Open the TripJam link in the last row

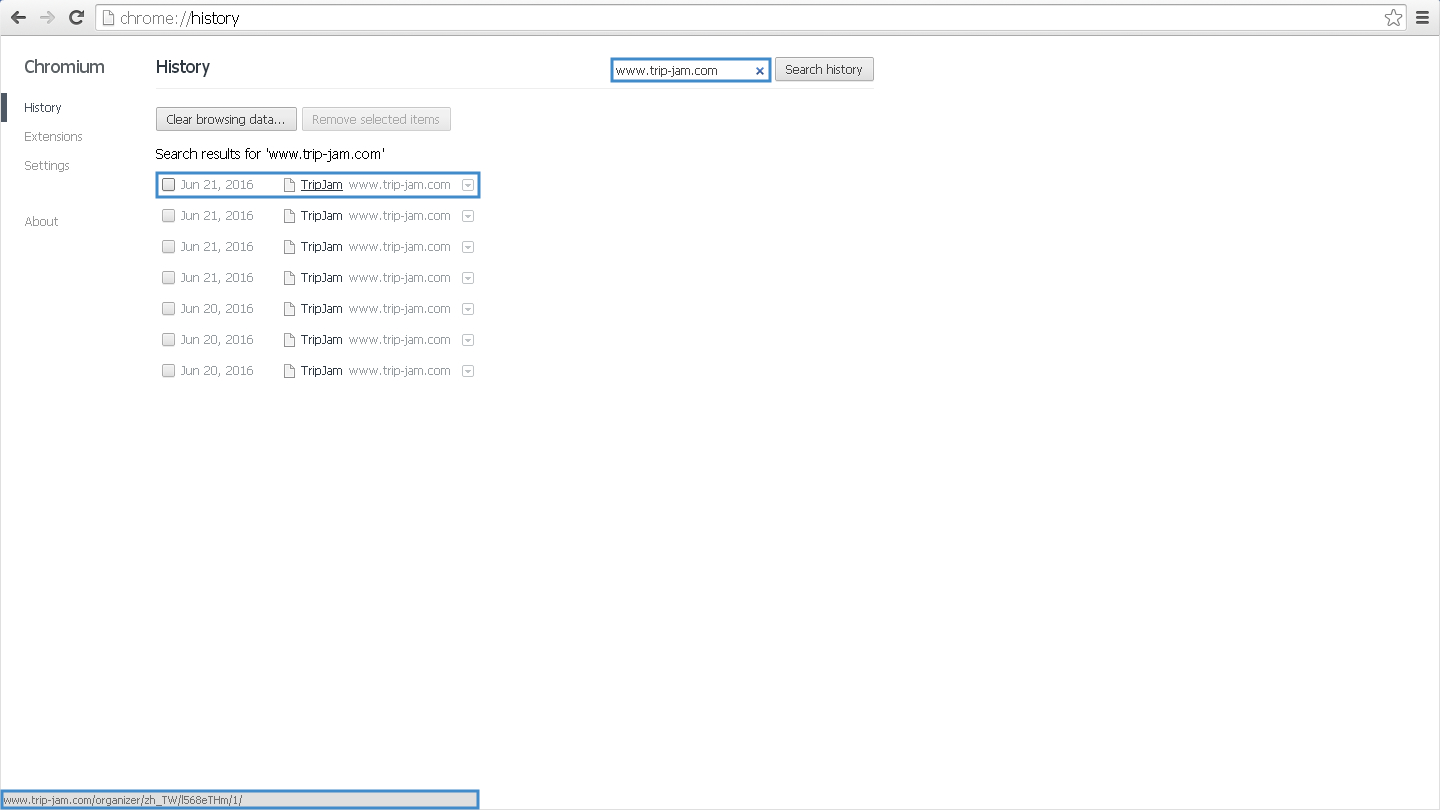point(321,371)
